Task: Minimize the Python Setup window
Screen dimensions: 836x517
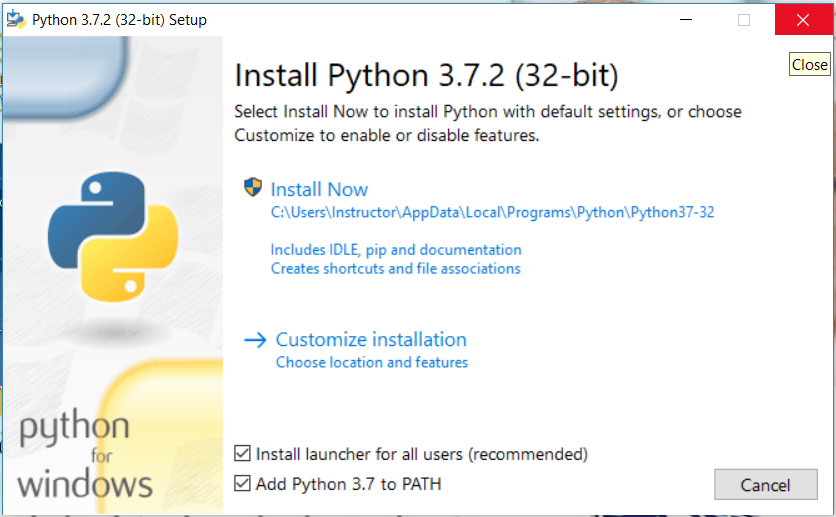Action: (x=686, y=20)
